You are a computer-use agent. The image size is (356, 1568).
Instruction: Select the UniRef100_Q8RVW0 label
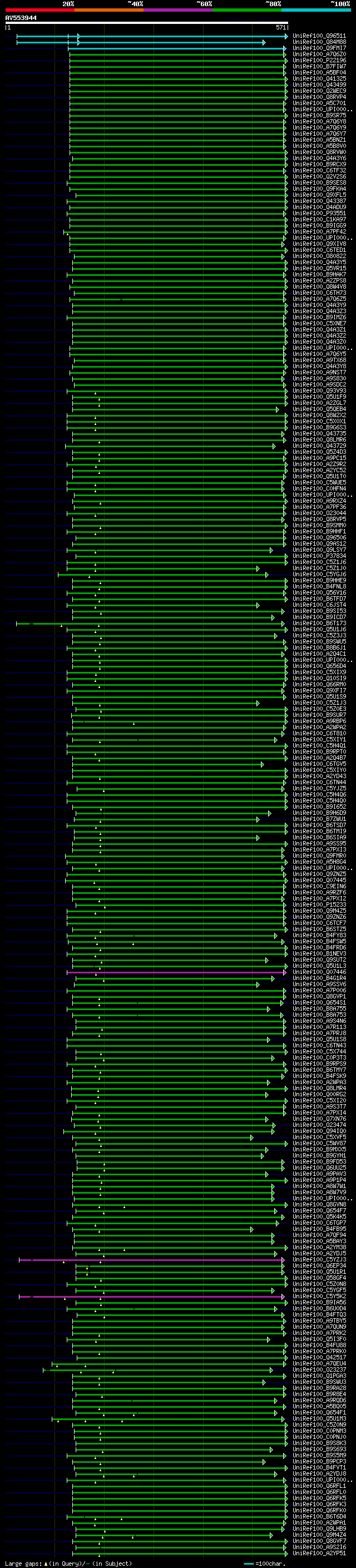319,152
